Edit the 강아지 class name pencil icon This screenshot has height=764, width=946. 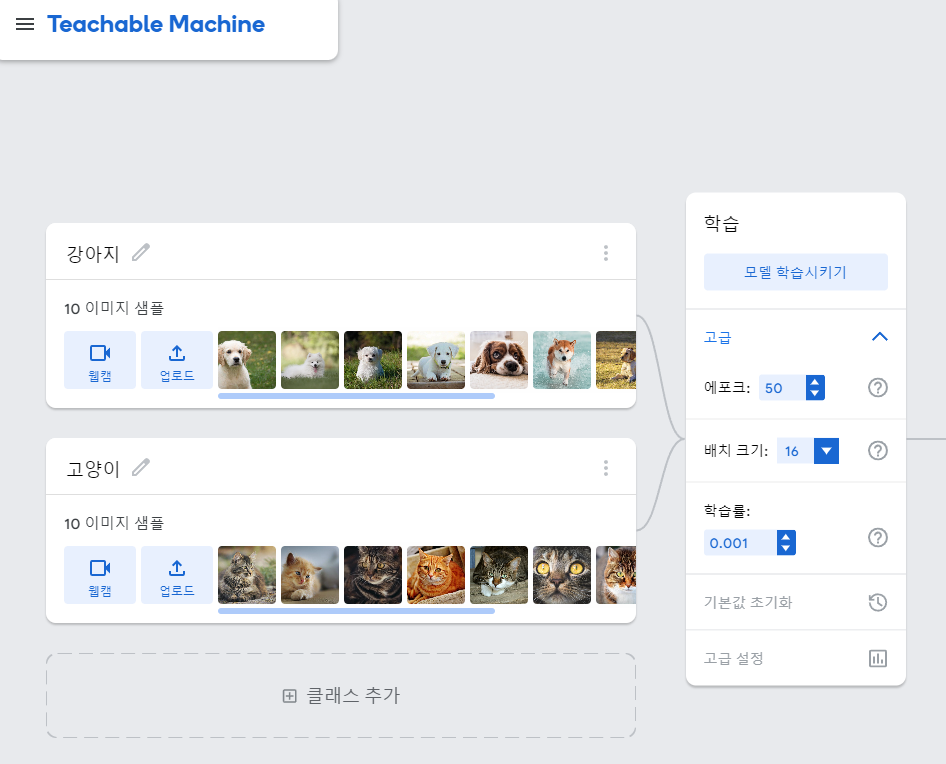pos(141,252)
